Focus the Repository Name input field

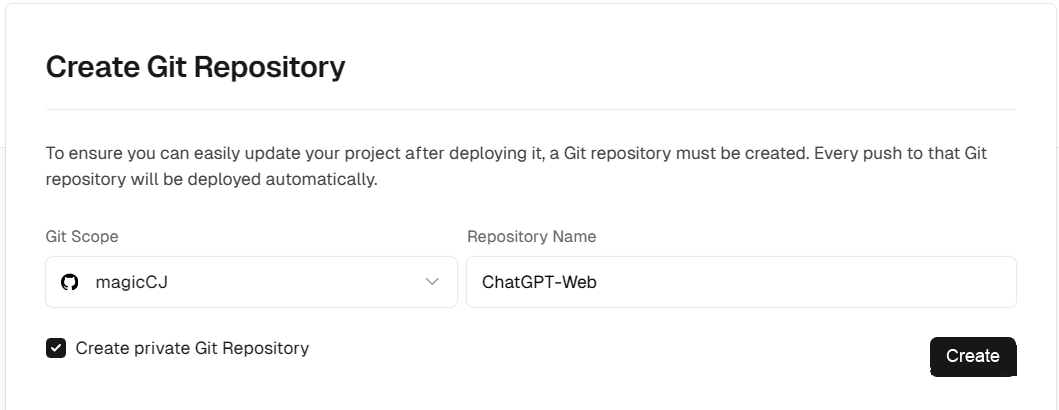coord(741,282)
